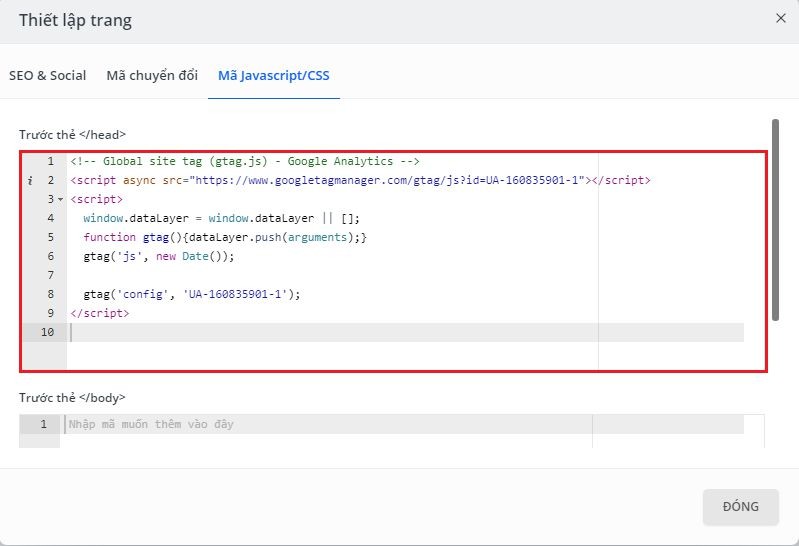Viewport: 799px width, 546px height.
Task: Click the closing </script> tag on line 9
Action: coord(100,313)
